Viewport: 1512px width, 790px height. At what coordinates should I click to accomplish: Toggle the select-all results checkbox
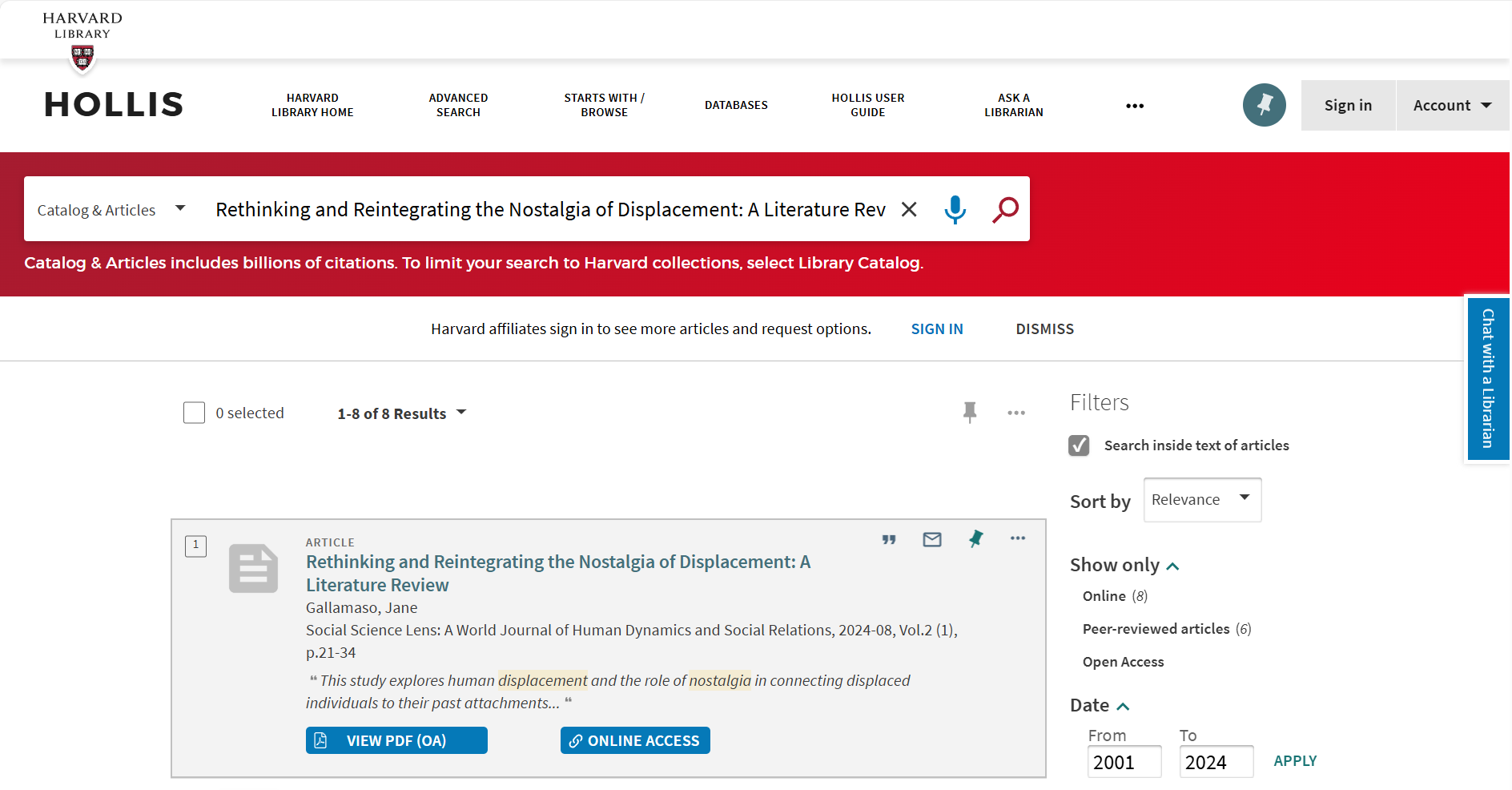[x=194, y=413]
